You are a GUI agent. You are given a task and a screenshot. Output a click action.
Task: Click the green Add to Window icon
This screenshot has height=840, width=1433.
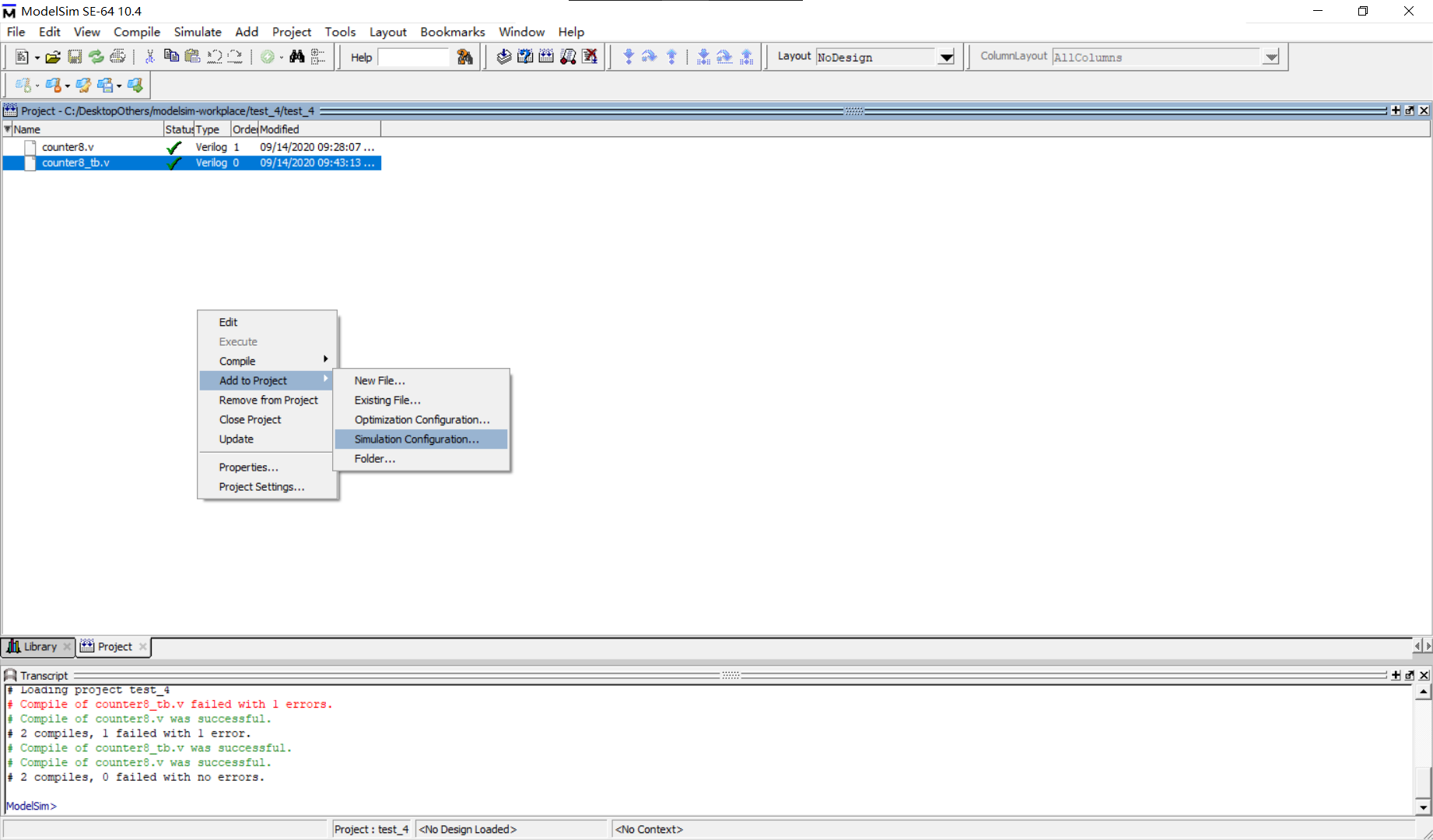pyautogui.click(x=267, y=57)
